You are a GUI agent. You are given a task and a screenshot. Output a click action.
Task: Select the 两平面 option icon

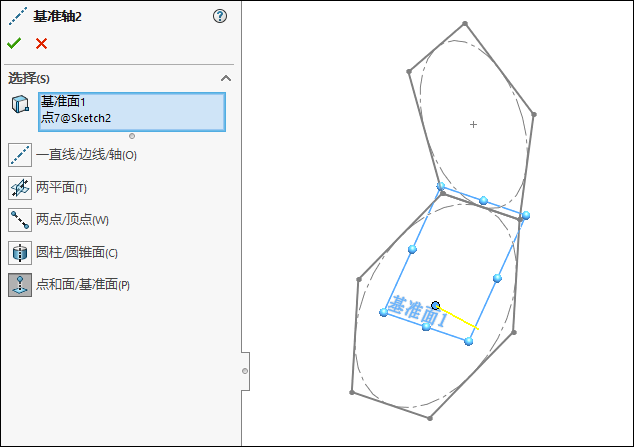pyautogui.click(x=20, y=188)
